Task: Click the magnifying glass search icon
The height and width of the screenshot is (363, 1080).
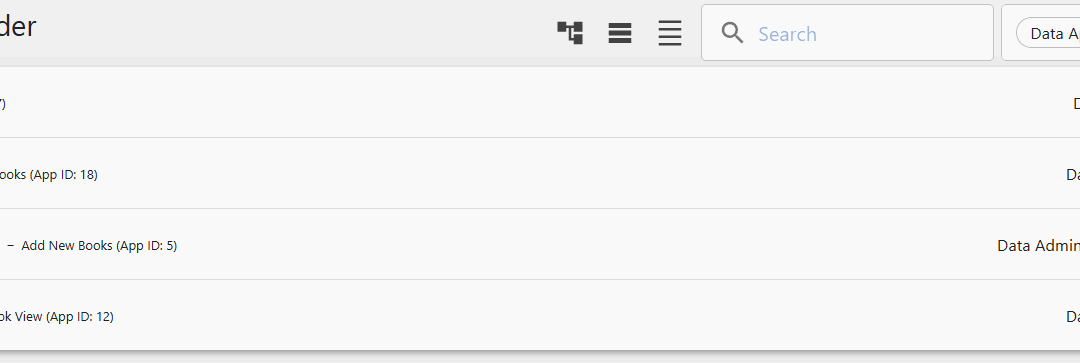Action: click(732, 33)
